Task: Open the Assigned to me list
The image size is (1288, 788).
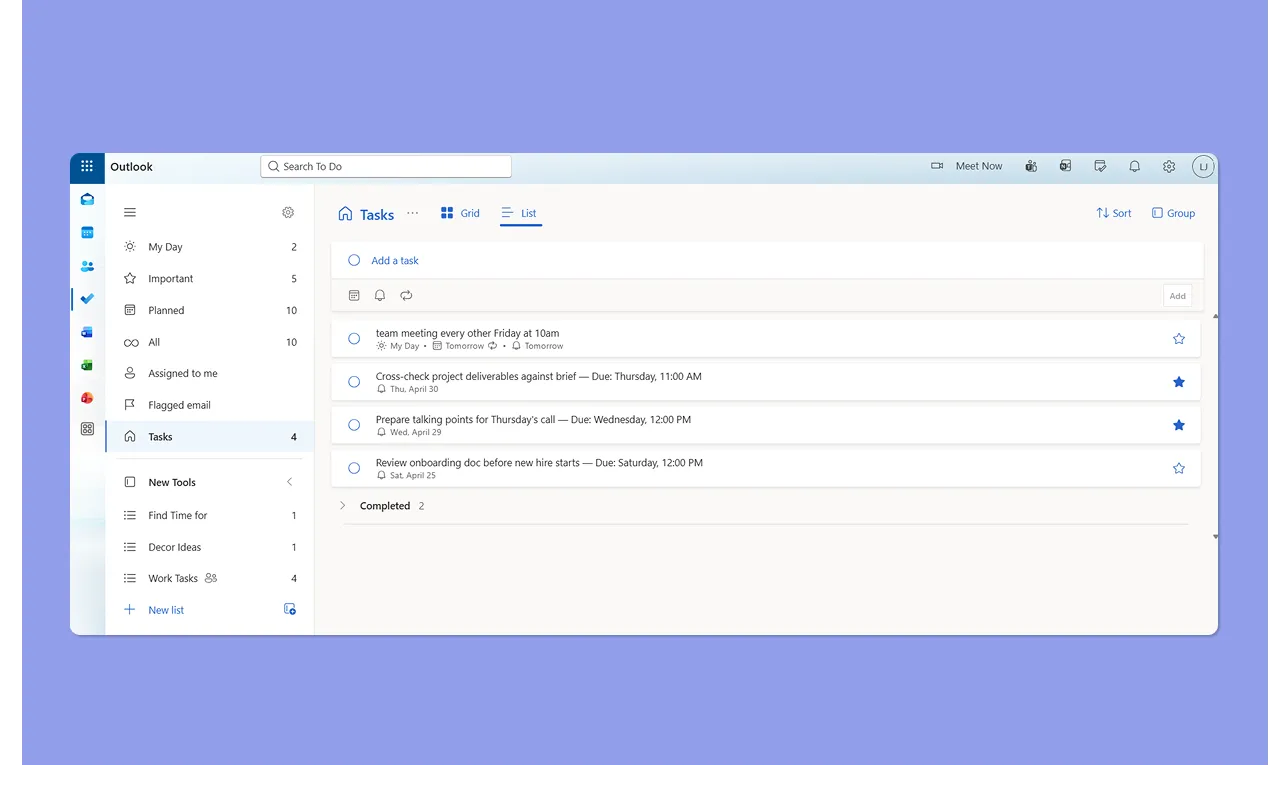Action: click(210, 373)
